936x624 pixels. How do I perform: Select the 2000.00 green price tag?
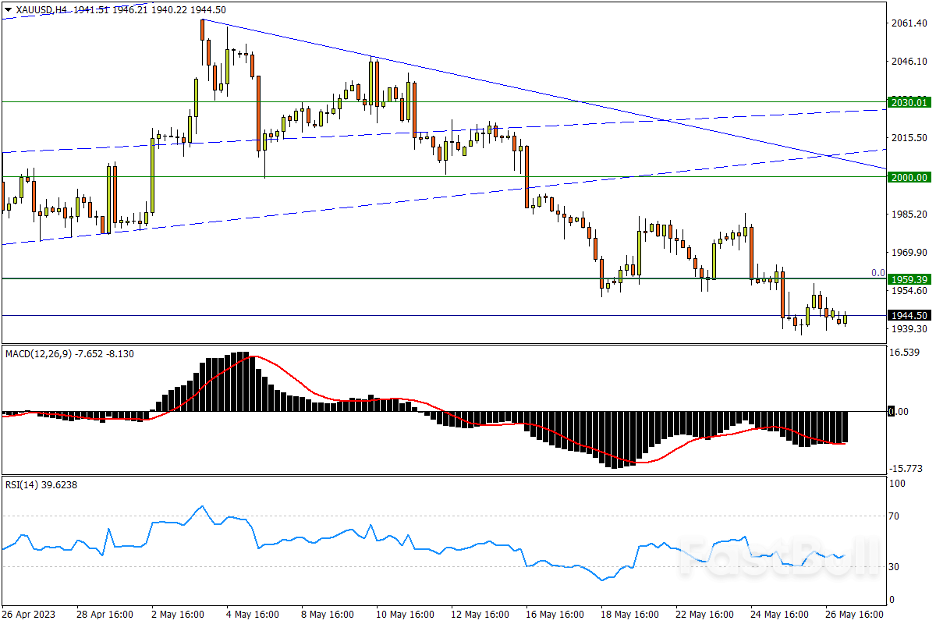(x=909, y=177)
